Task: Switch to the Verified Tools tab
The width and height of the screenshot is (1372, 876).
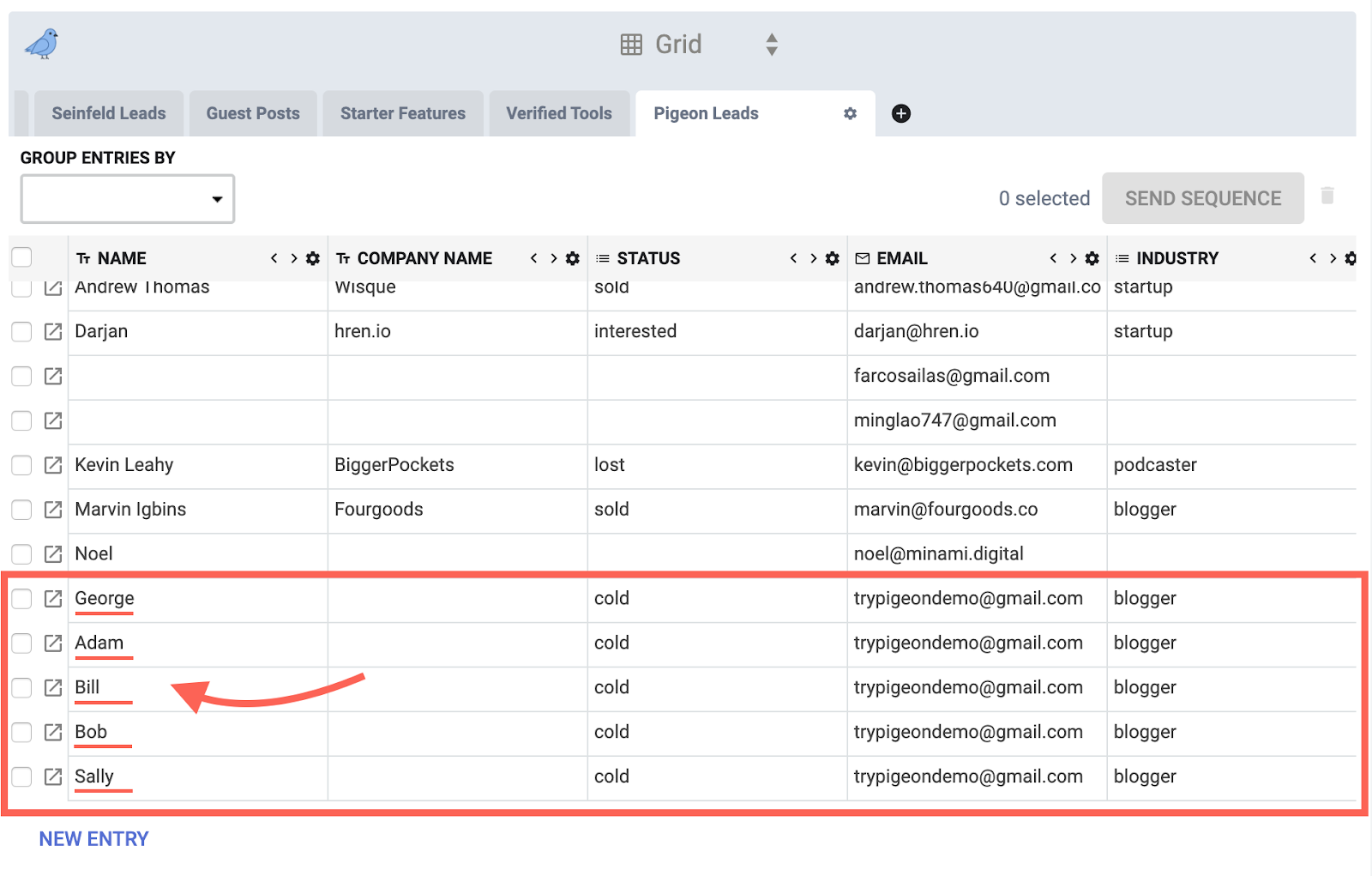Action: [558, 113]
